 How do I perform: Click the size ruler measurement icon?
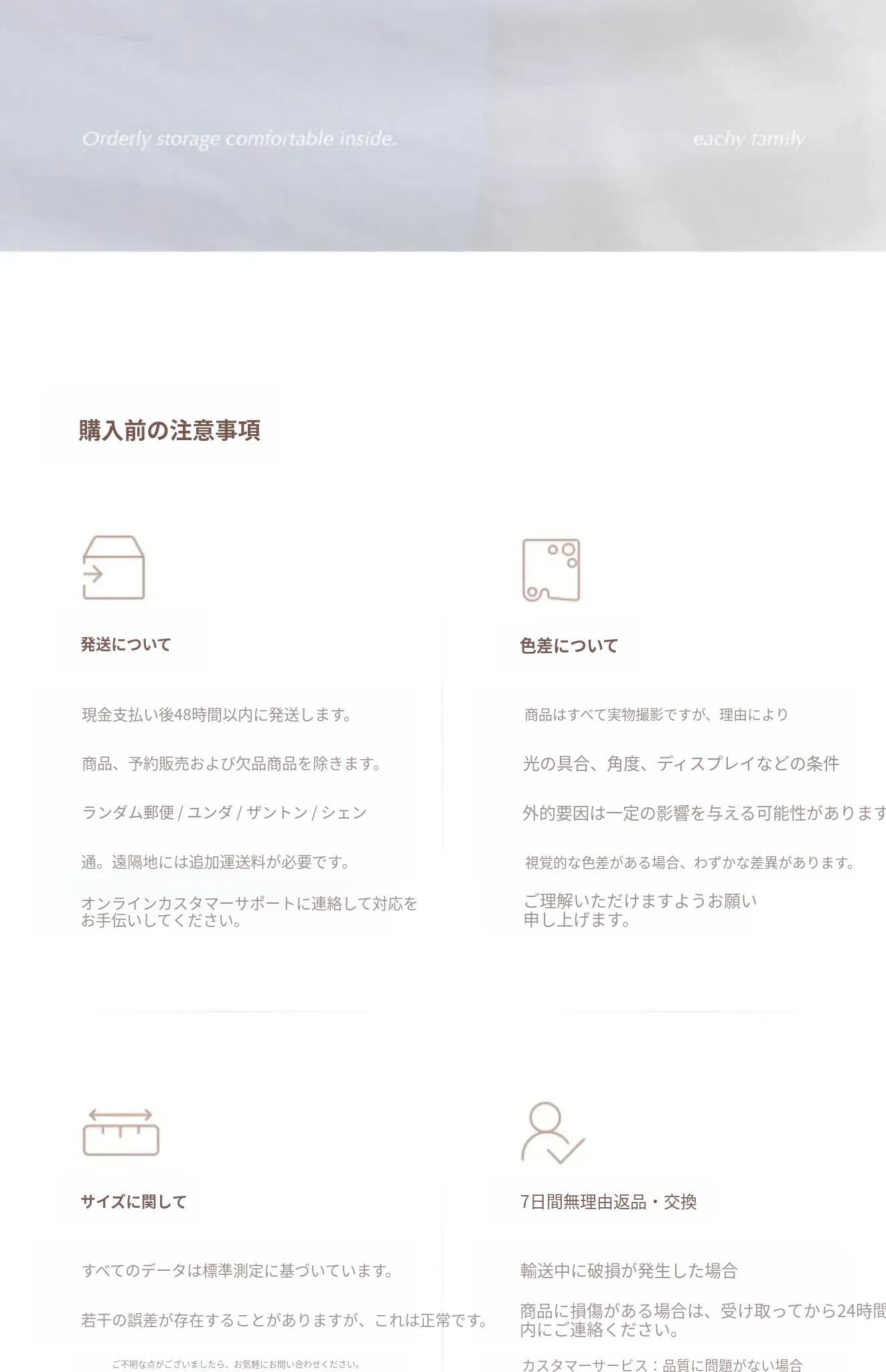121,1132
